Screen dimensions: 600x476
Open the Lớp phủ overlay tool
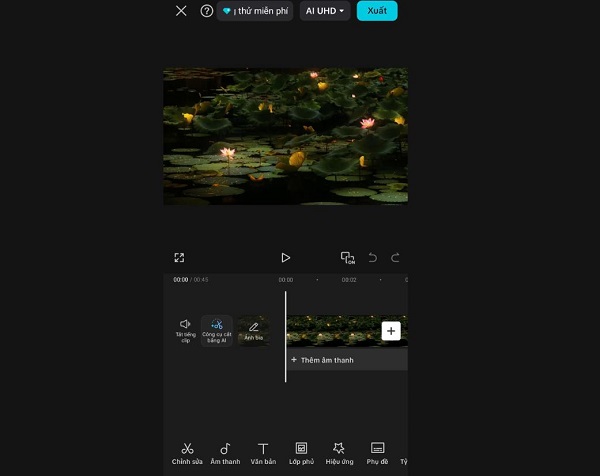pos(301,453)
